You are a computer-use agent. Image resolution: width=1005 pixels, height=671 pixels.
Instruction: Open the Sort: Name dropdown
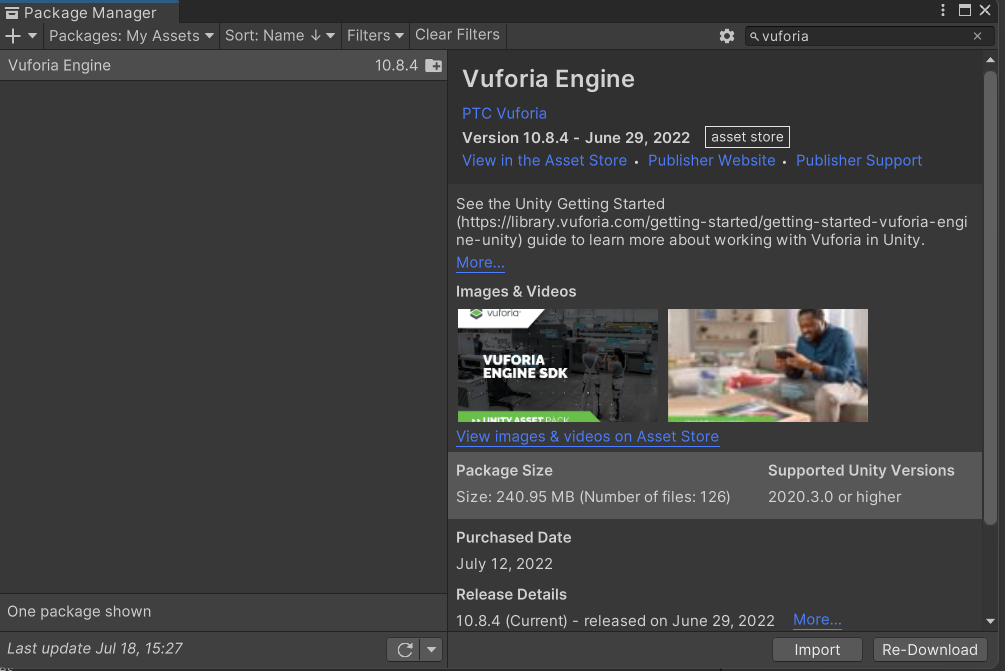(279, 35)
